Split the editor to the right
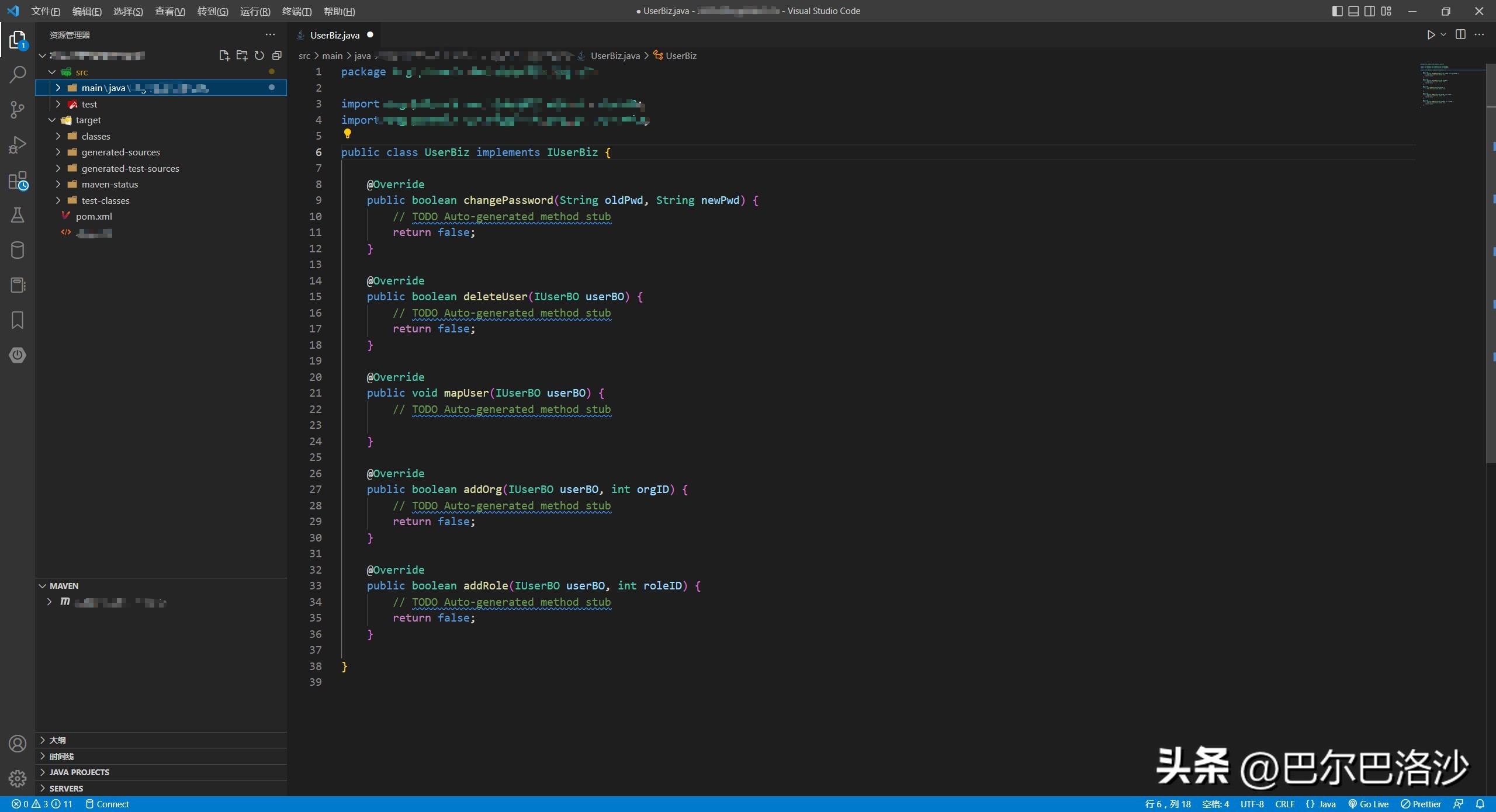The height and width of the screenshot is (812, 1496). [x=1460, y=34]
